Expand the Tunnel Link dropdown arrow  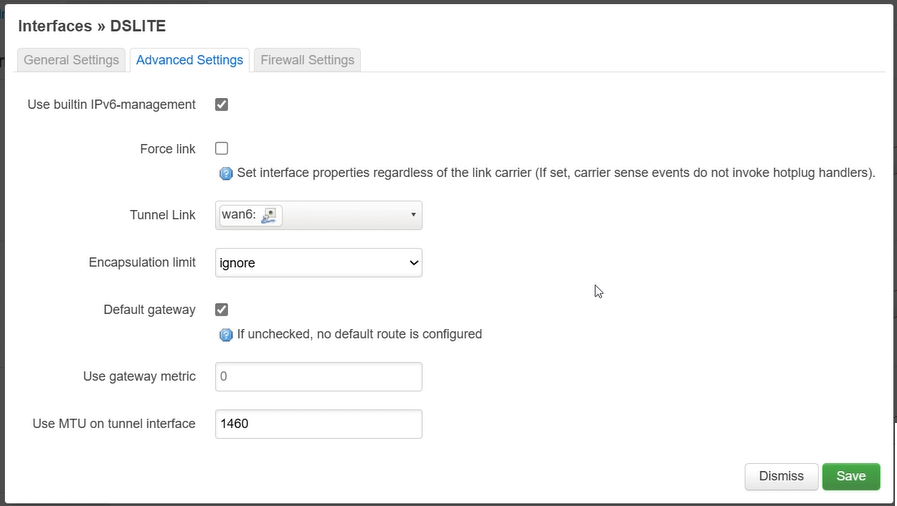tap(413, 215)
